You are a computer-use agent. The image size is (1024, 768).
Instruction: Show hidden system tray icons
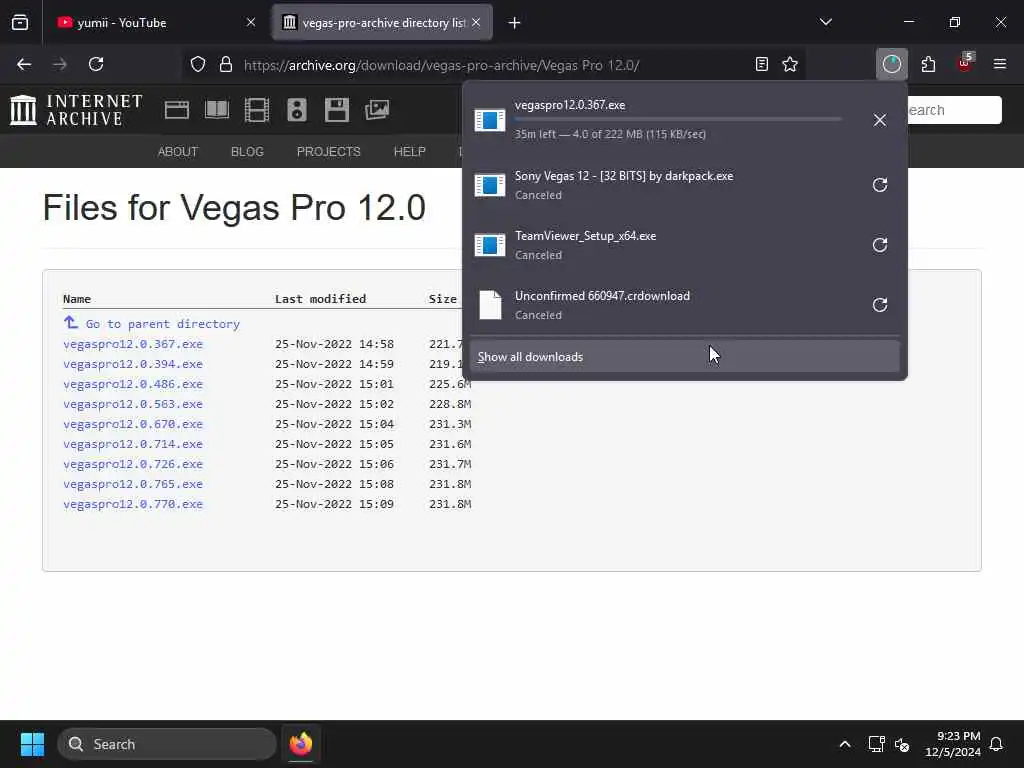844,744
